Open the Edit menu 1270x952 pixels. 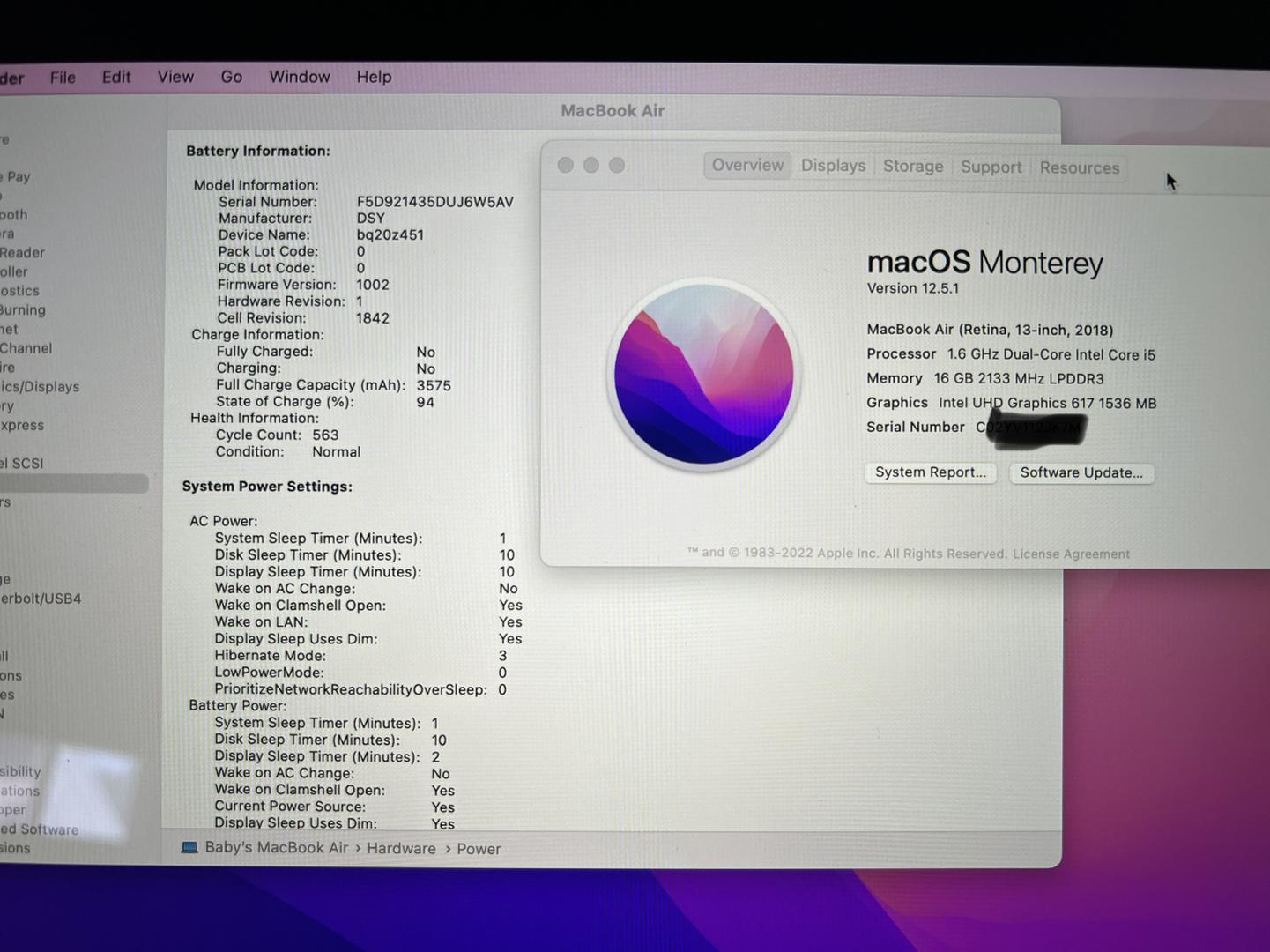[116, 77]
